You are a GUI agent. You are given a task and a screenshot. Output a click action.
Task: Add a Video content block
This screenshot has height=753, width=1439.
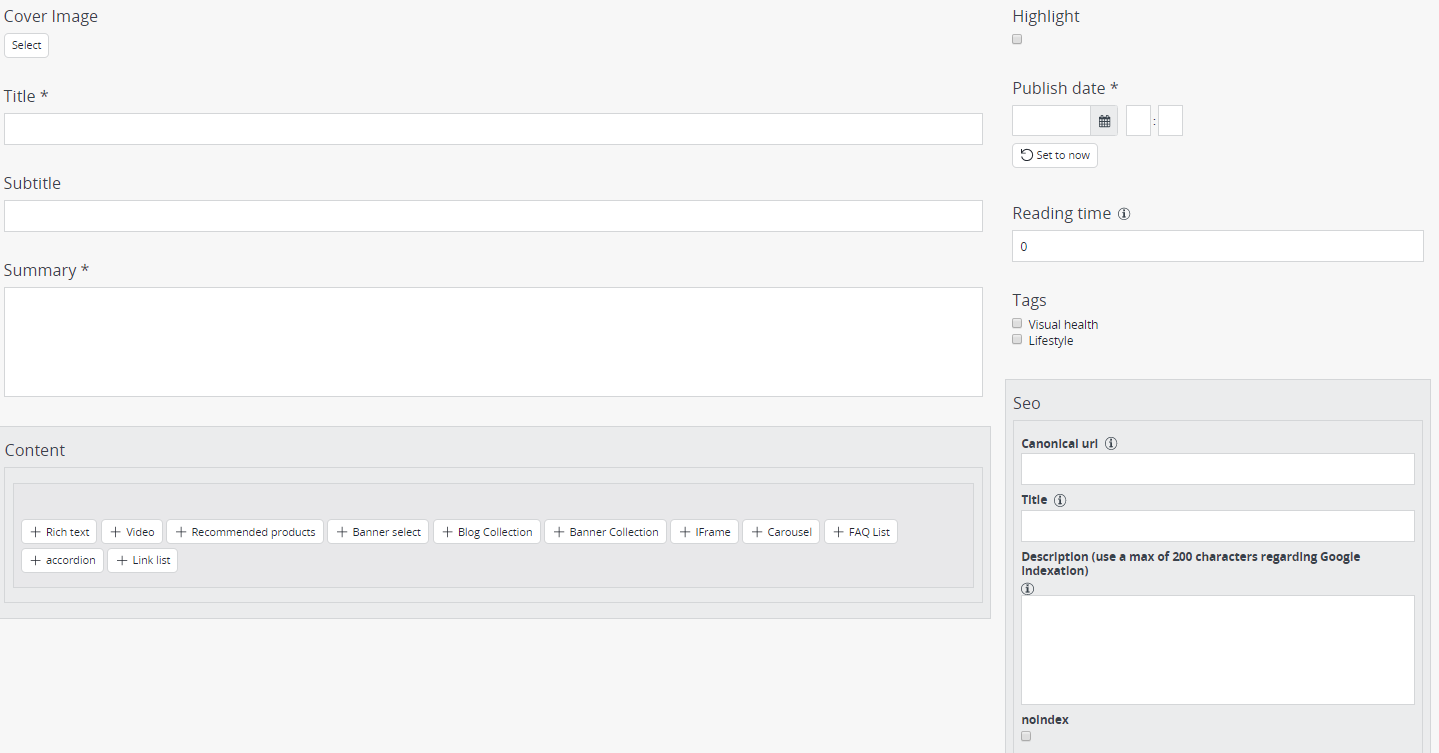pyautogui.click(x=132, y=532)
